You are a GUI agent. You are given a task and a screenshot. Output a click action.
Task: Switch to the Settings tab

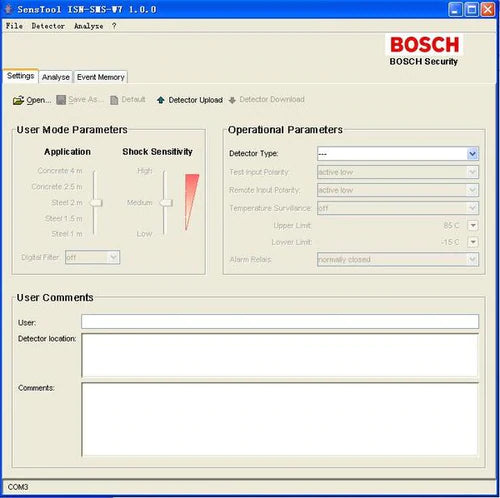coord(21,76)
